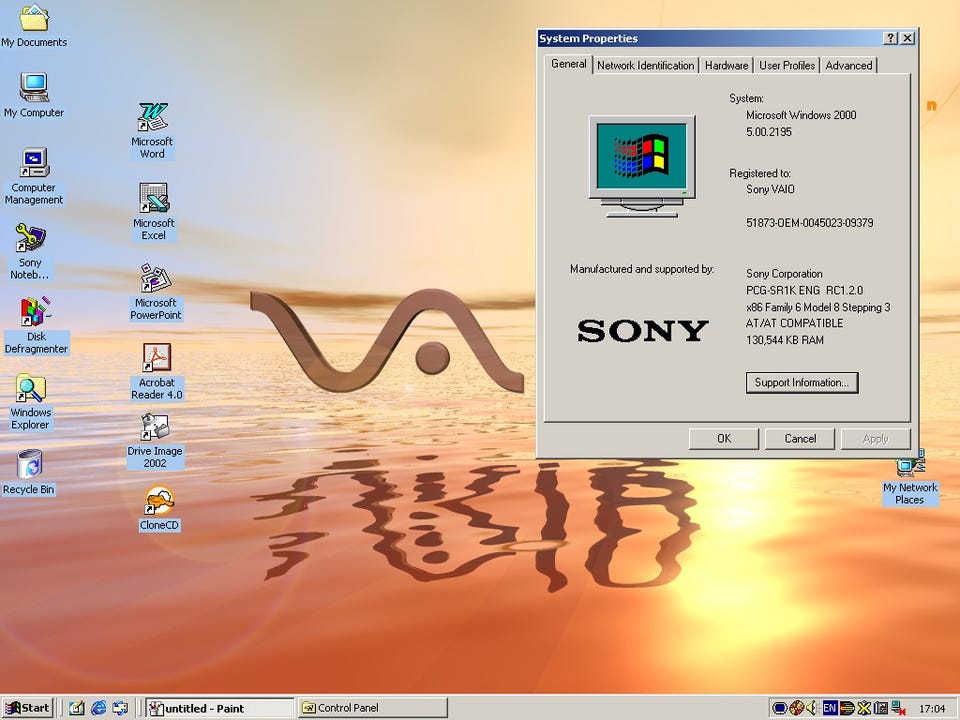The width and height of the screenshot is (960, 720).
Task: Click the 17:04 taskbar clock
Action: tap(932, 708)
